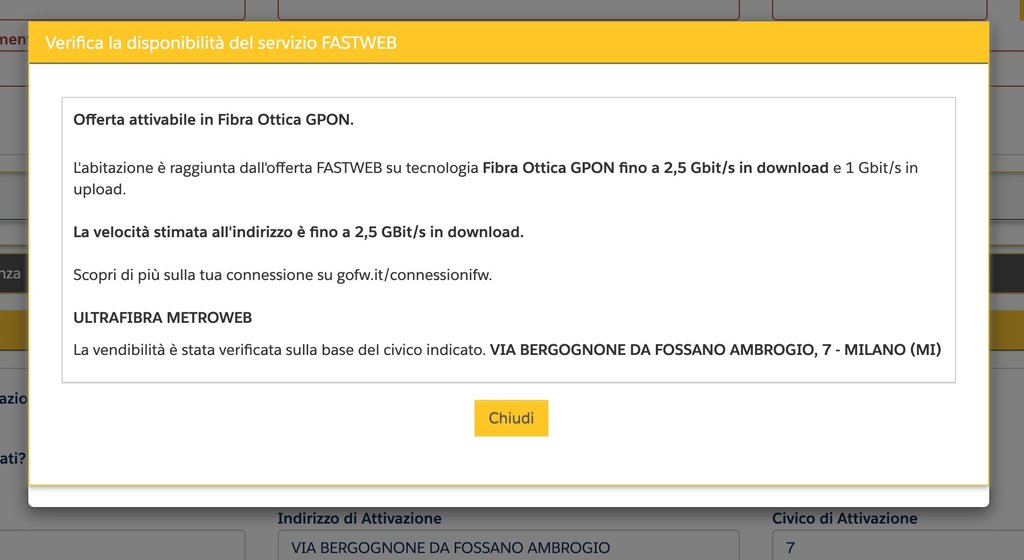This screenshot has height=560, width=1024.
Task: Focus the wide middle input field above the dialog
Action: tap(508, 9)
